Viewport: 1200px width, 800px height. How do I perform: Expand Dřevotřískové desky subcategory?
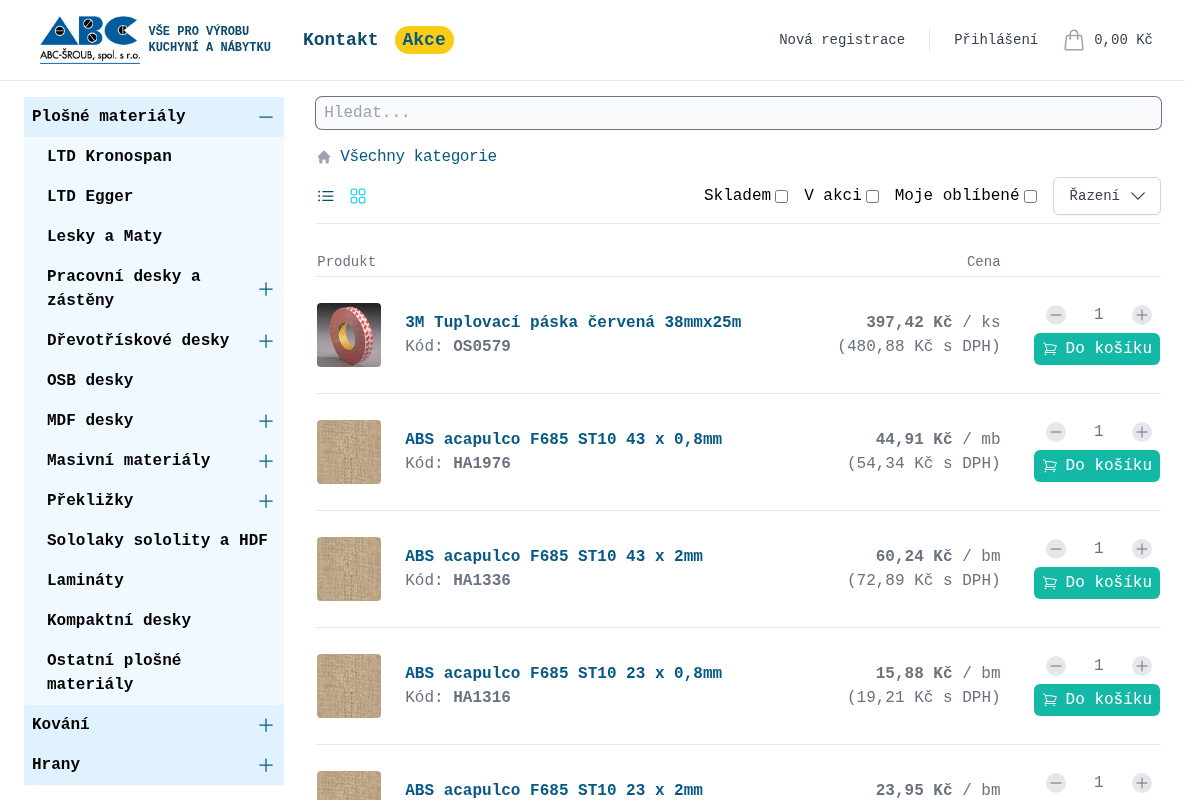click(x=266, y=341)
